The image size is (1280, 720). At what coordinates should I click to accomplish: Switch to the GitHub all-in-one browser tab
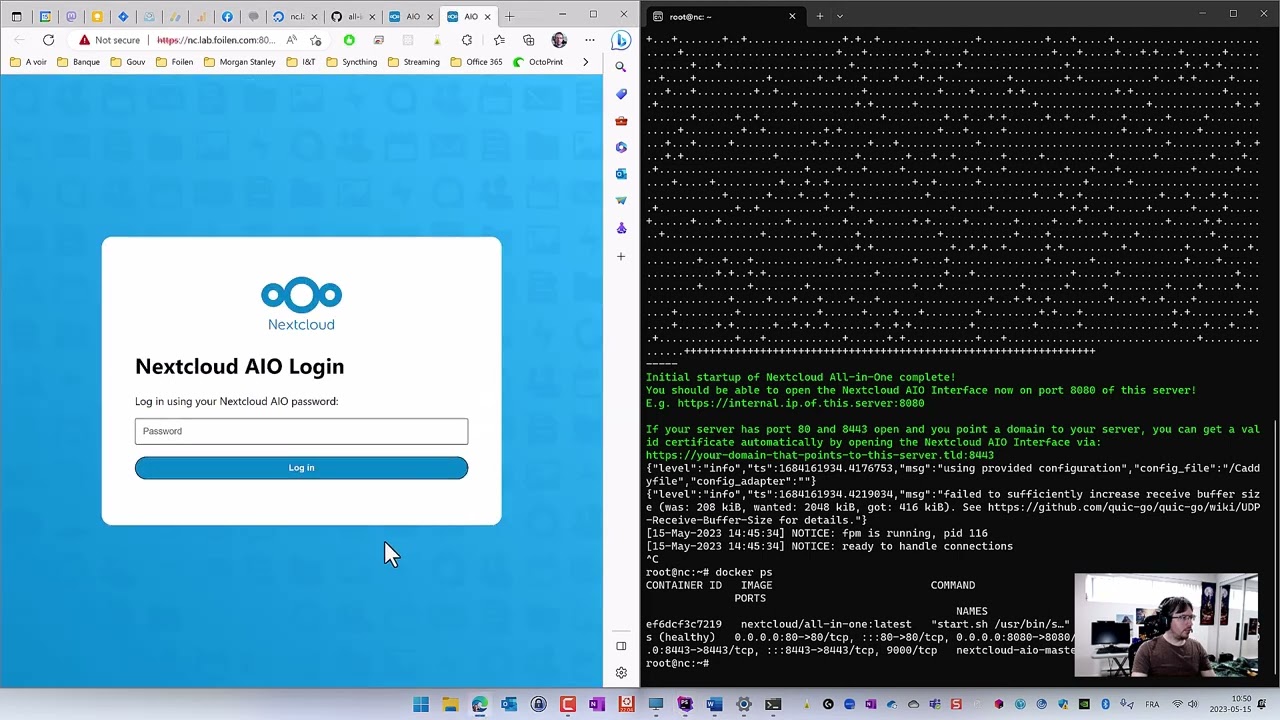[353, 16]
